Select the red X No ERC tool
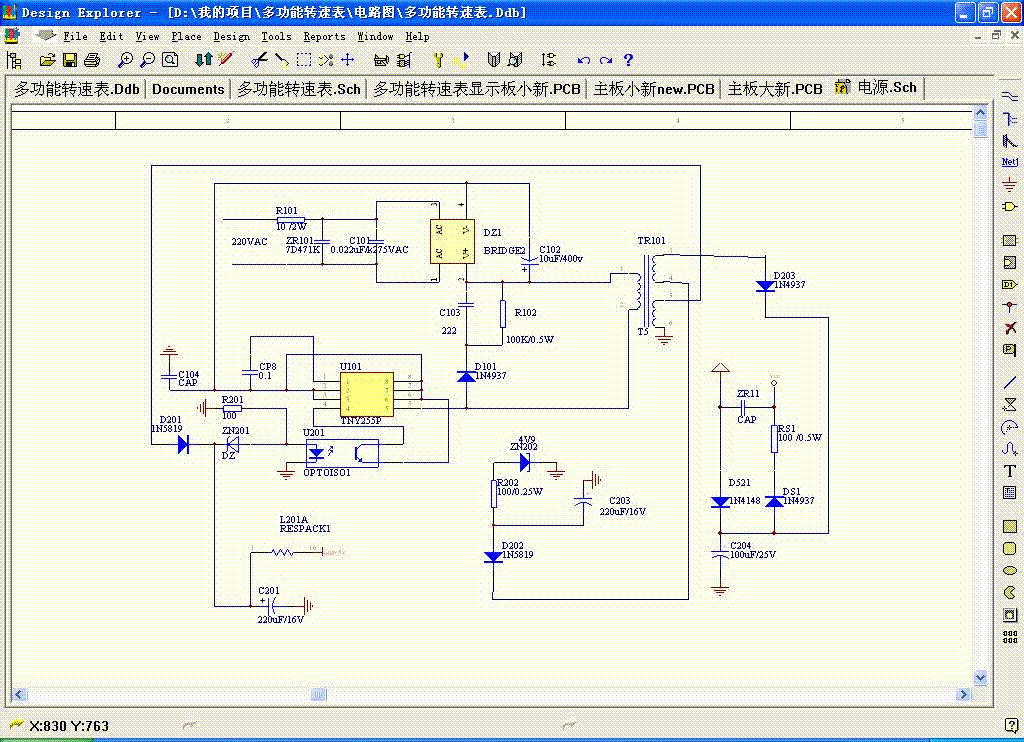Viewport: 1024px width, 742px height. [x=1010, y=328]
